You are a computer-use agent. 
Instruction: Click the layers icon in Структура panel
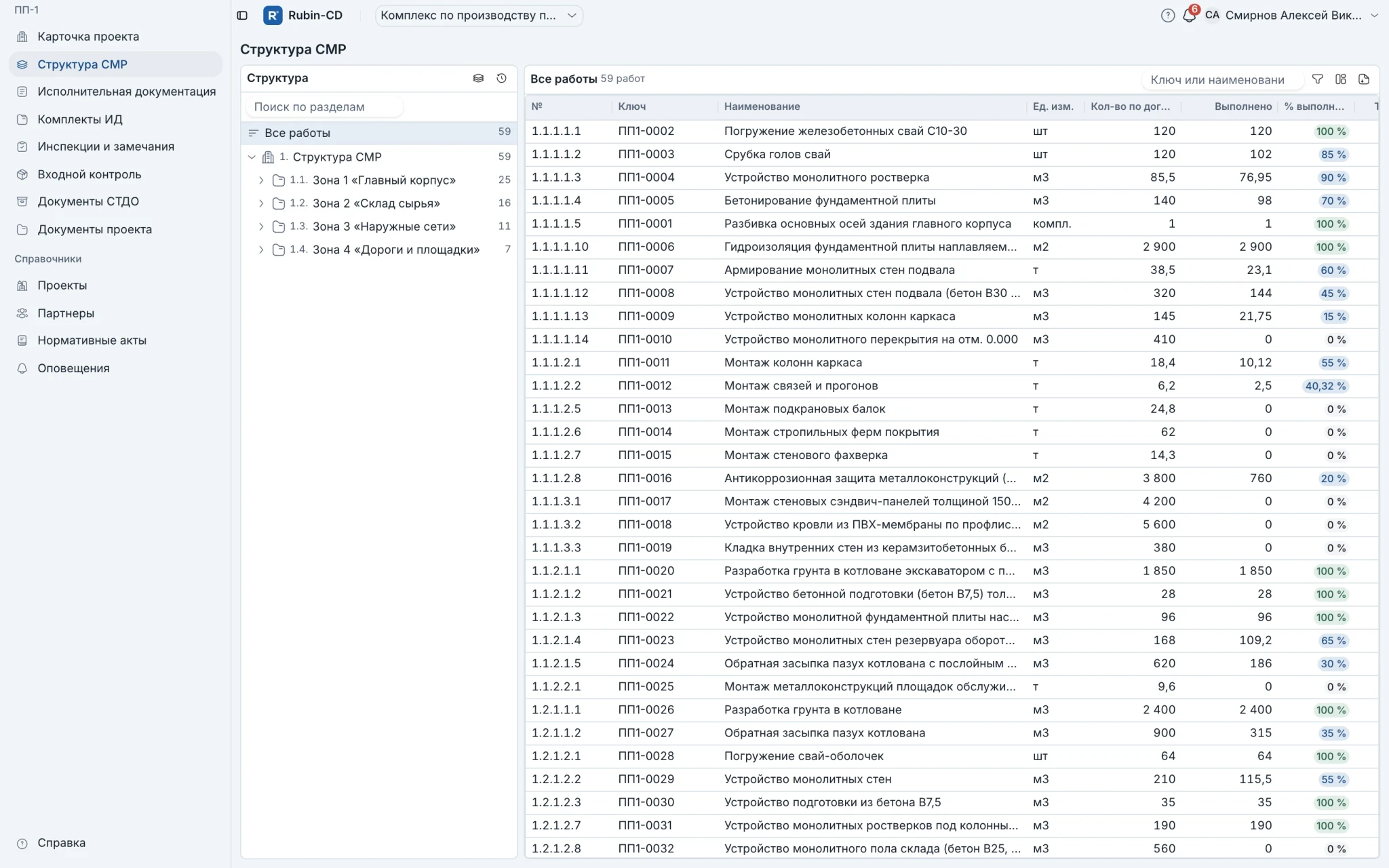478,78
